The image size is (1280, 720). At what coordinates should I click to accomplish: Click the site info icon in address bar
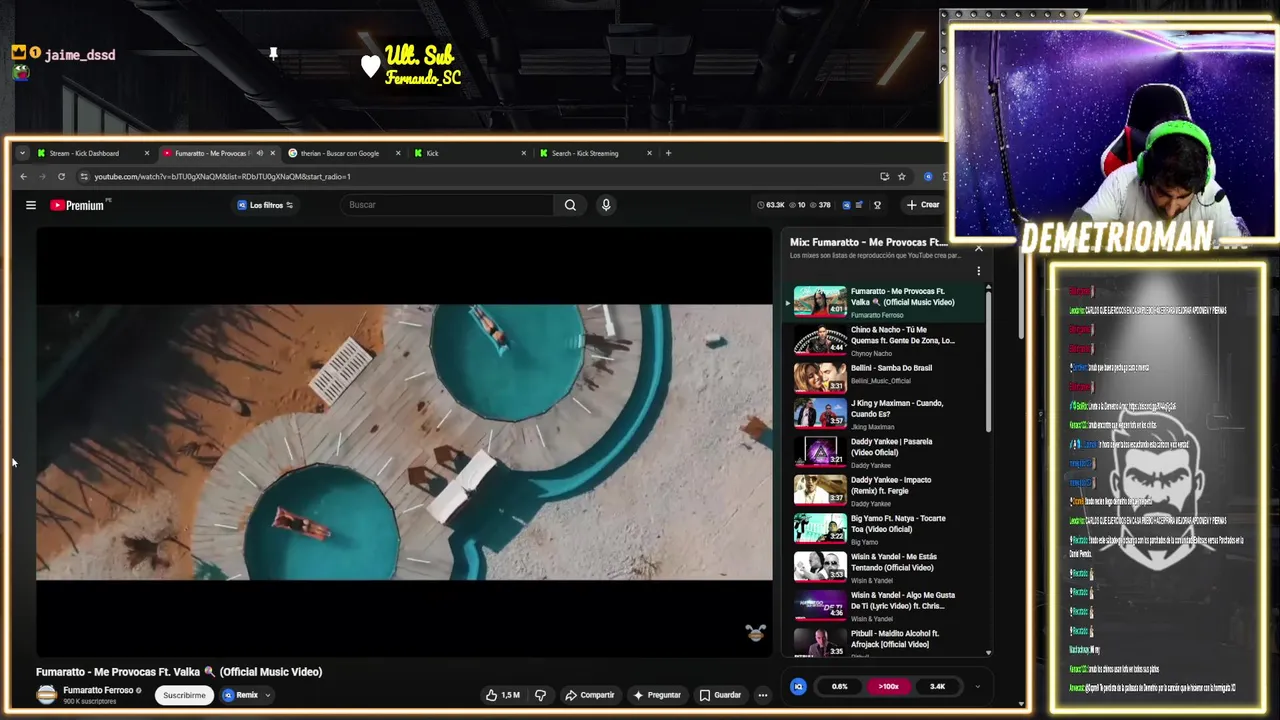click(x=84, y=177)
